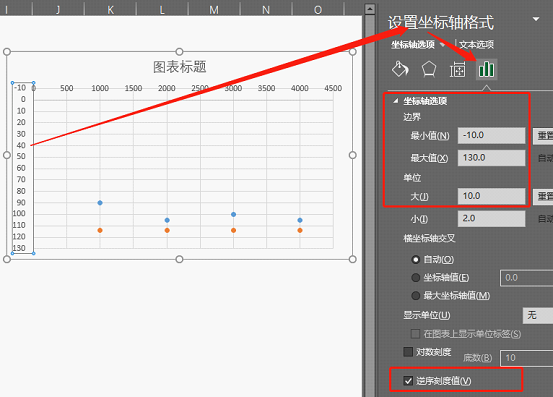Switch to the 文本选项 tab
Screen dimensions: 553x397
tap(476, 44)
